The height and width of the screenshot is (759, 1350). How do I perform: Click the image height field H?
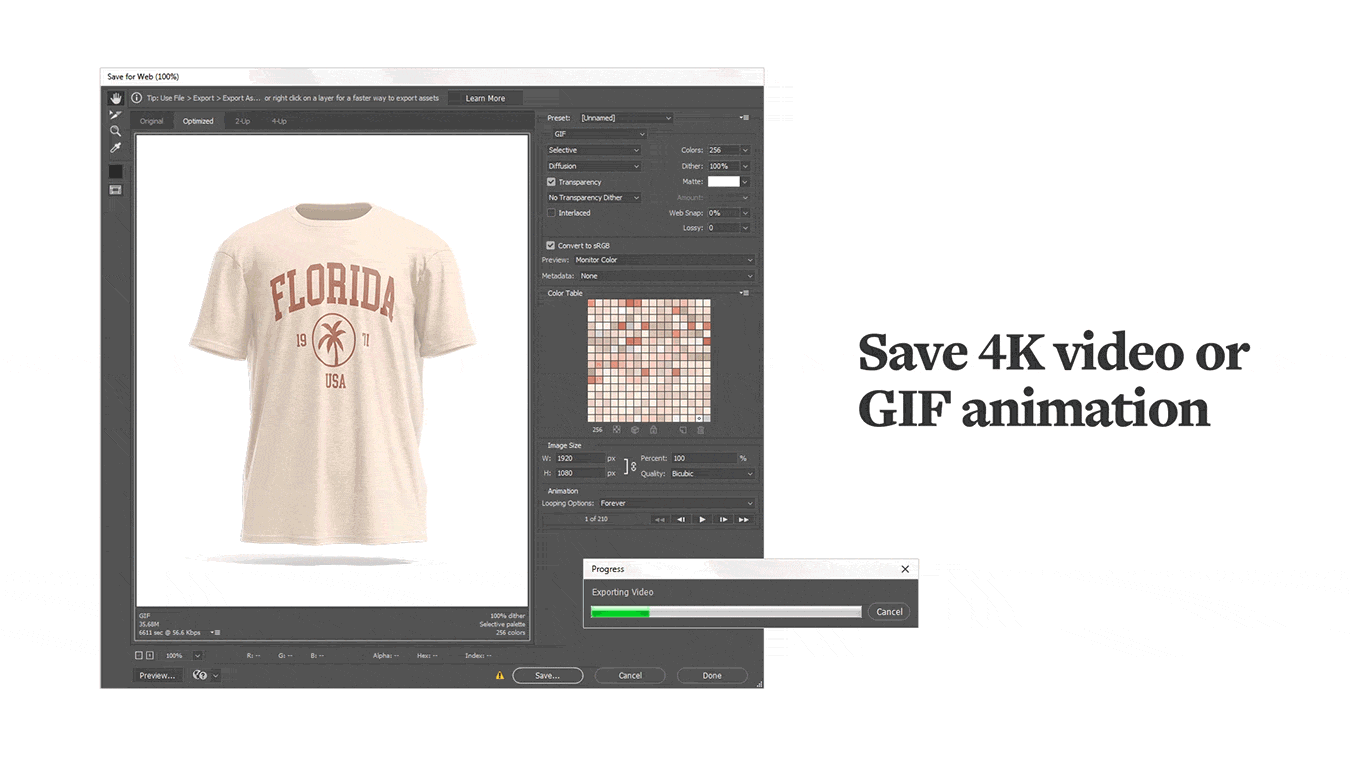click(579, 473)
